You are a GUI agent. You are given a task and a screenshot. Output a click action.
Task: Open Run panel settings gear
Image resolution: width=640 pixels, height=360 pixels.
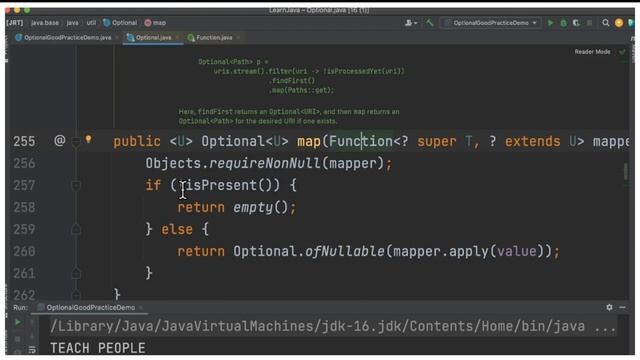point(609,307)
